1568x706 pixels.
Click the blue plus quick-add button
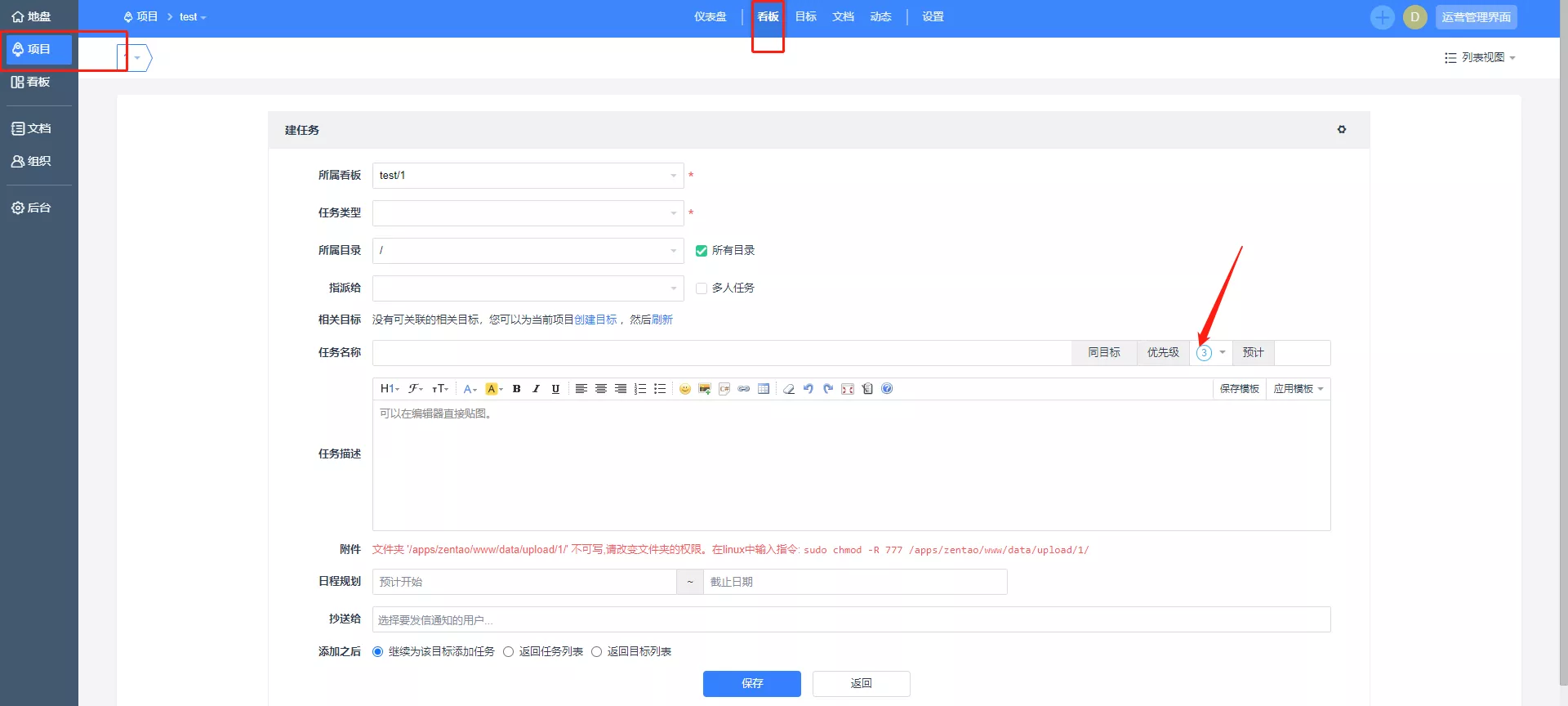(1383, 17)
